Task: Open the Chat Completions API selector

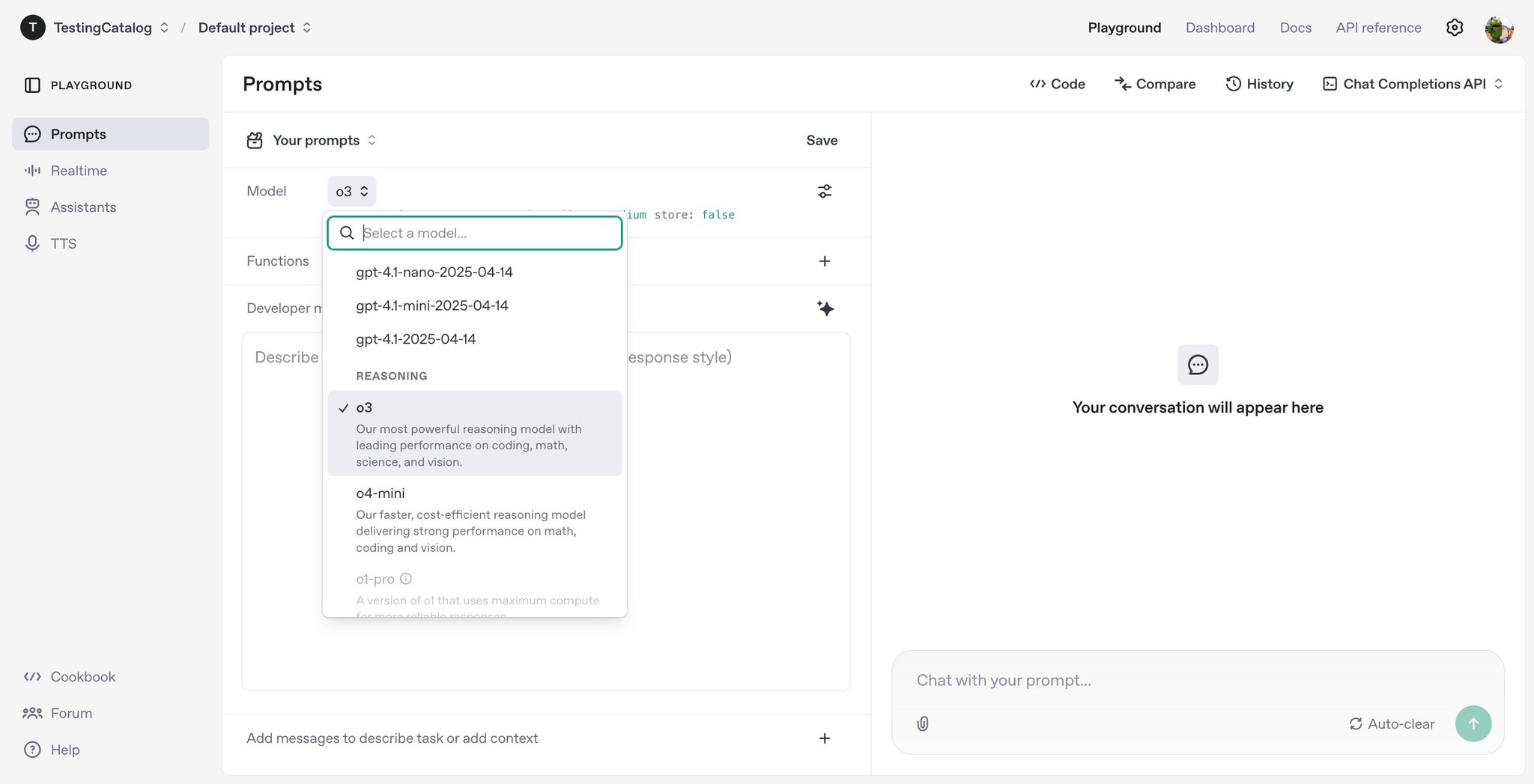Action: [1413, 84]
